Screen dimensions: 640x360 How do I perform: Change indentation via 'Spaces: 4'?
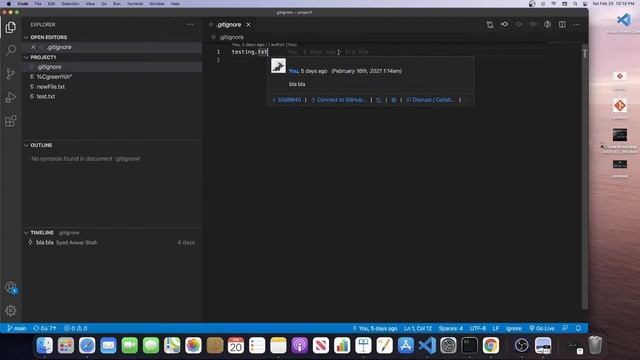tap(451, 328)
